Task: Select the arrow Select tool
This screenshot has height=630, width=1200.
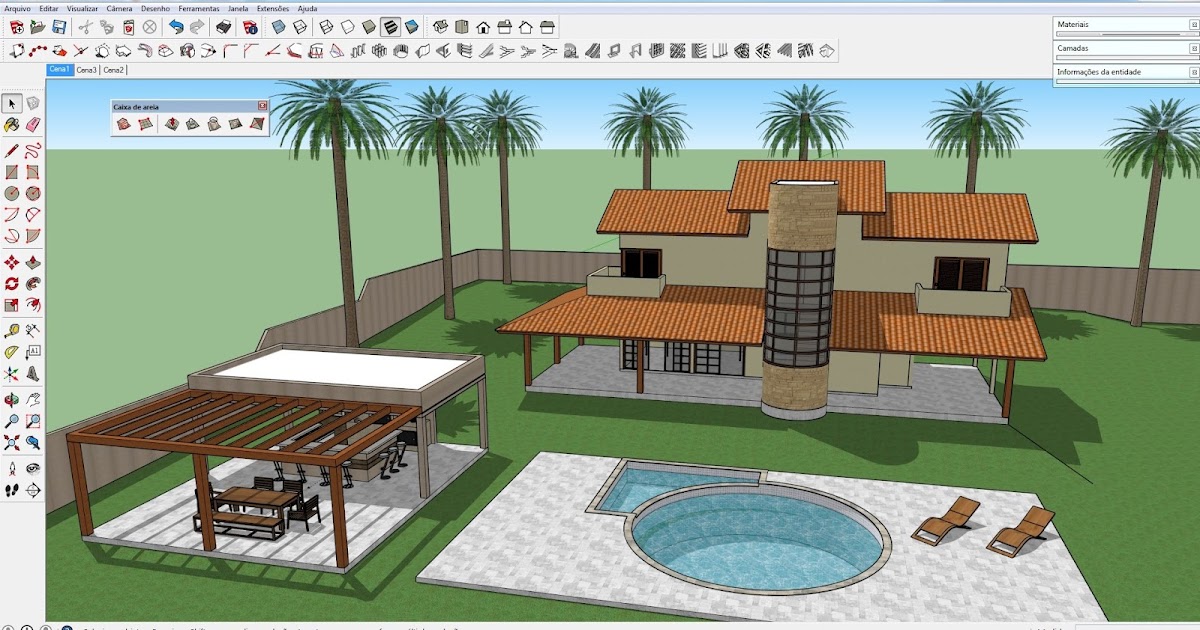Action: [12, 104]
